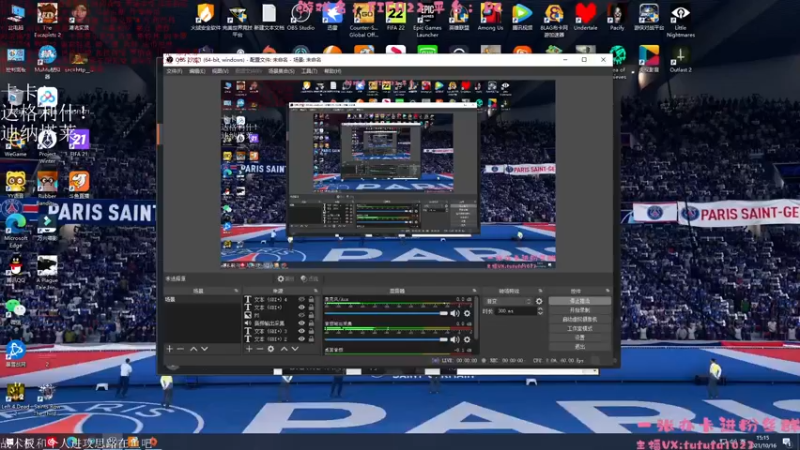
Task: Move selected scene down with arrow
Action: (205, 349)
